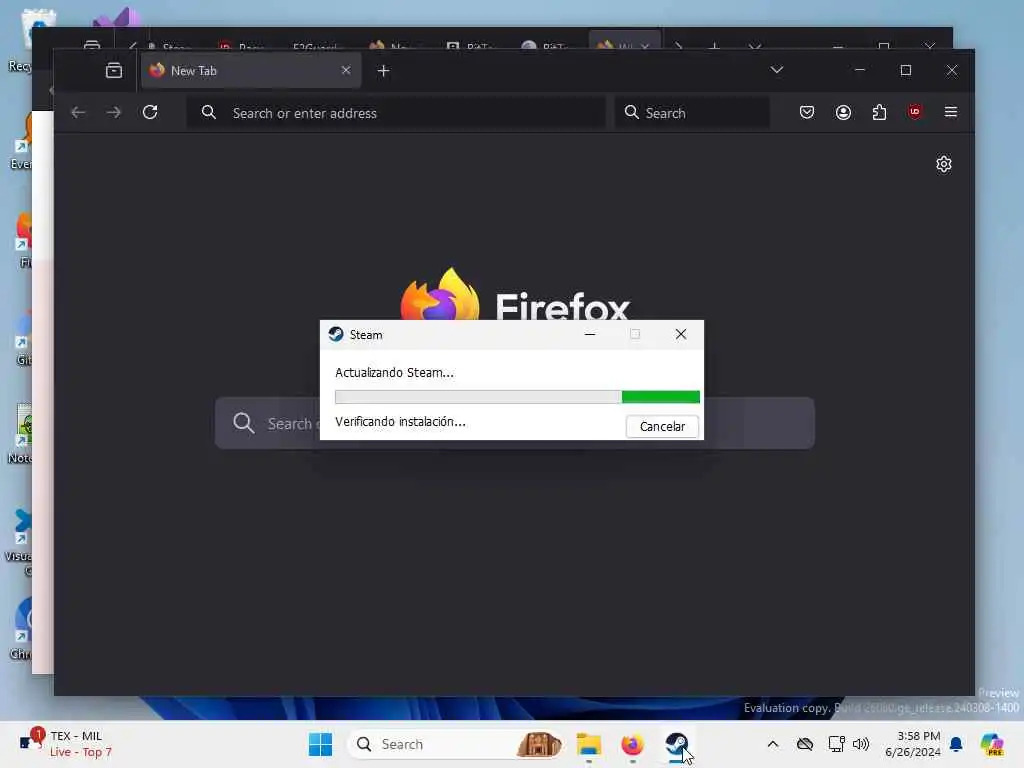
Task: Click the Steam logo in dialog title
Action: point(336,334)
